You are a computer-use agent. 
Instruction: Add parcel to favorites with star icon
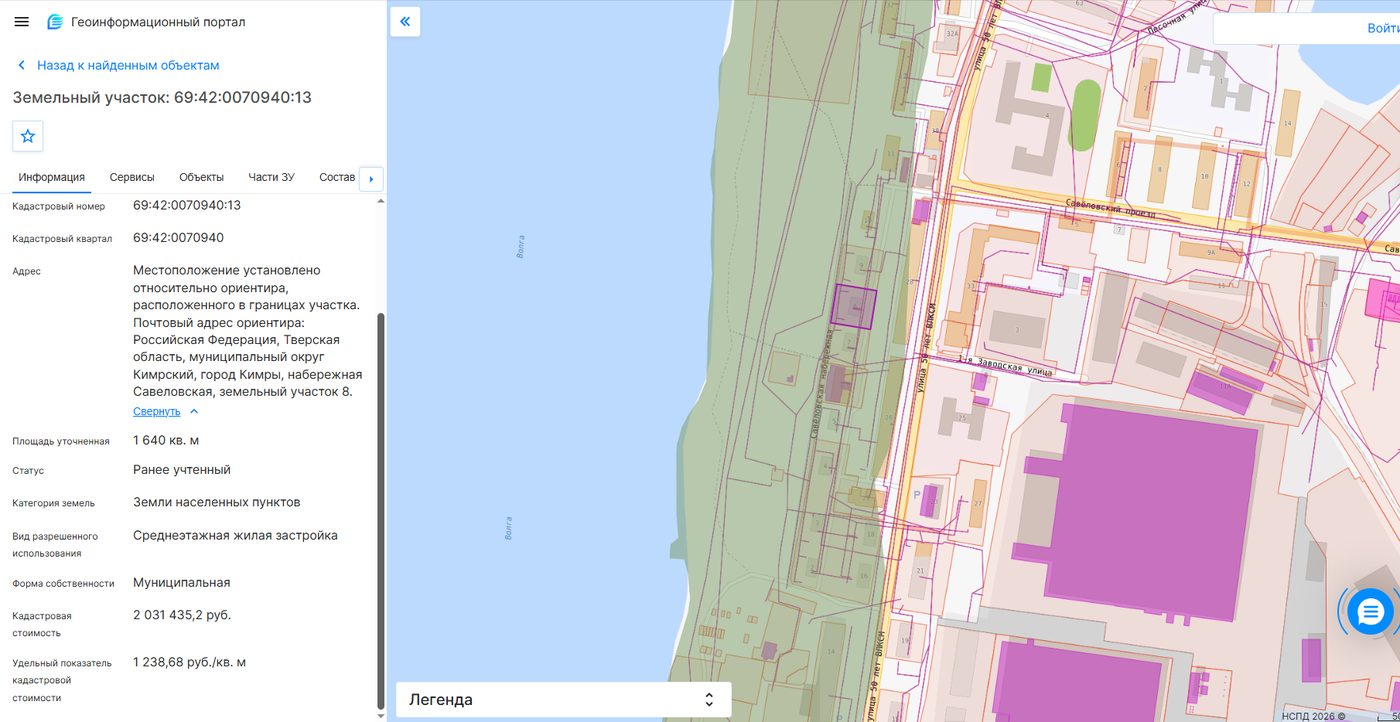tap(28, 136)
